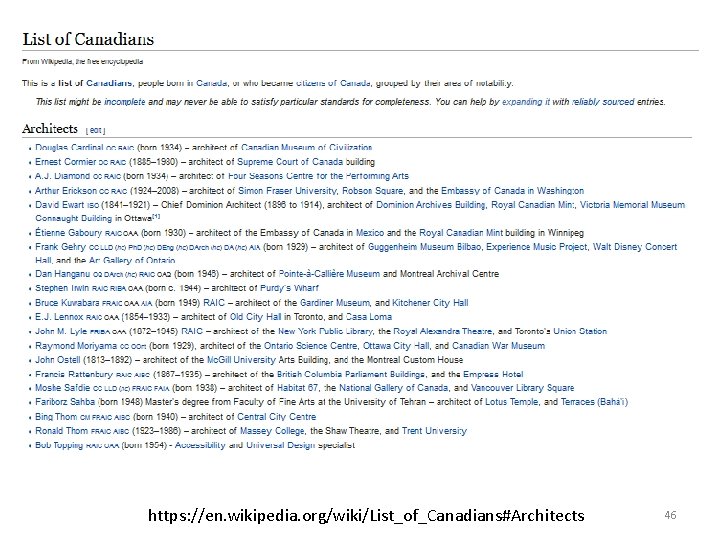Open the Étienne Gaboury link
The height and width of the screenshot is (540, 720).
pos(68,233)
